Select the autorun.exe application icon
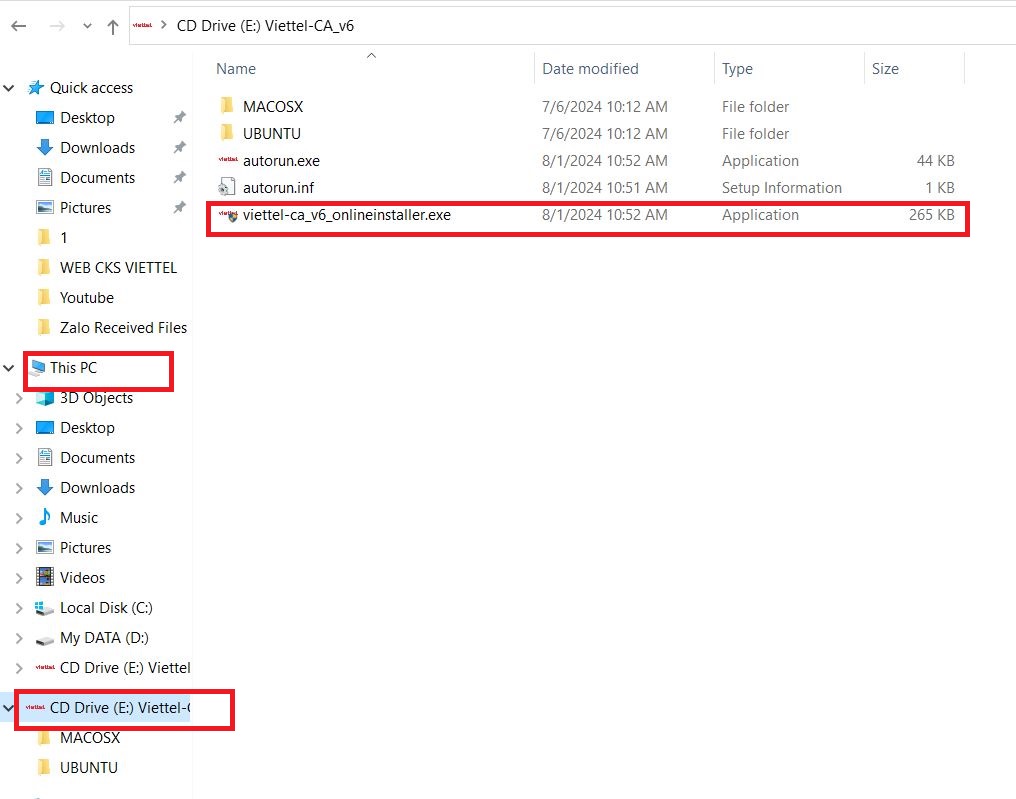 [x=226, y=160]
